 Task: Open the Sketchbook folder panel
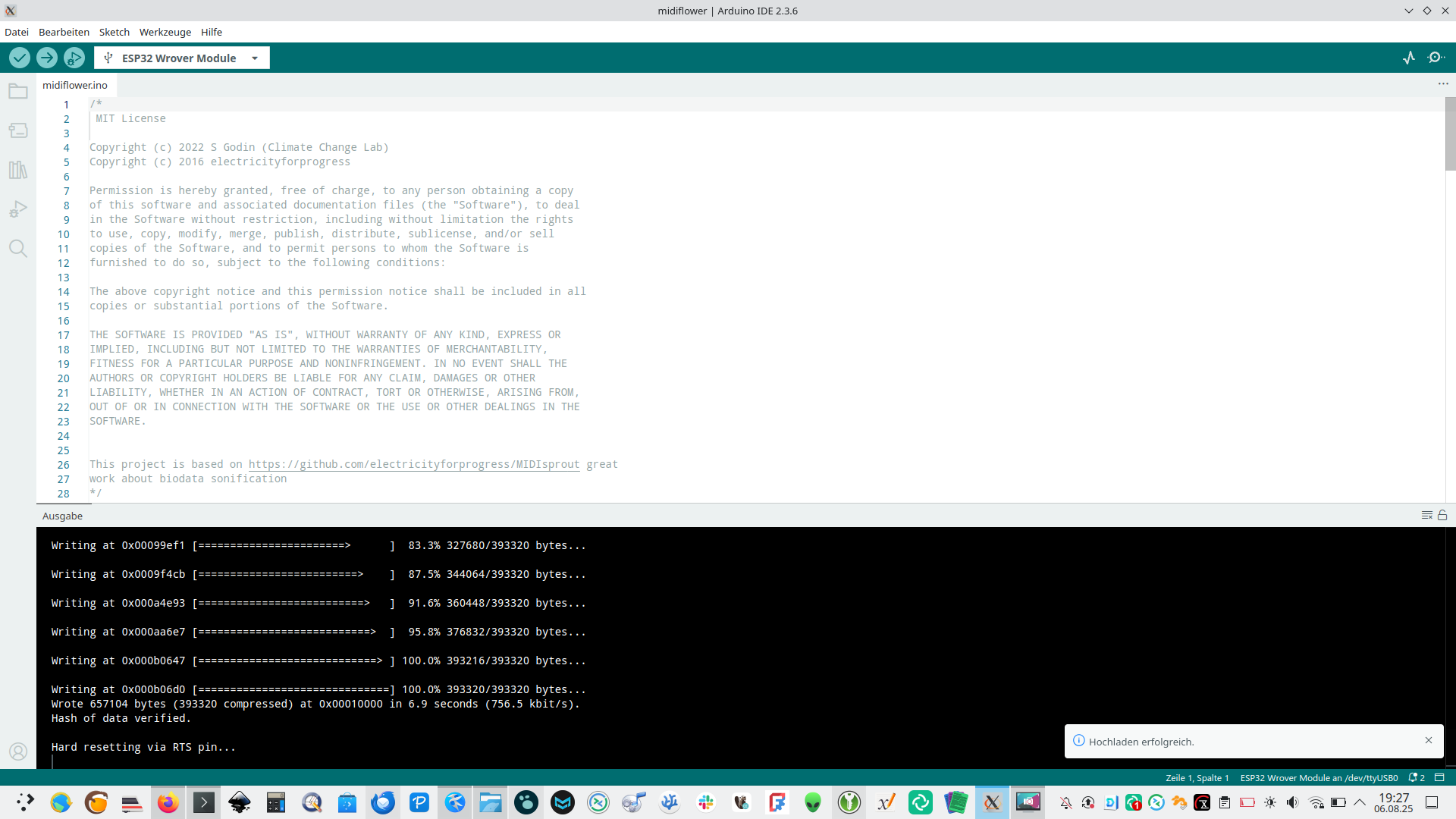[x=18, y=91]
